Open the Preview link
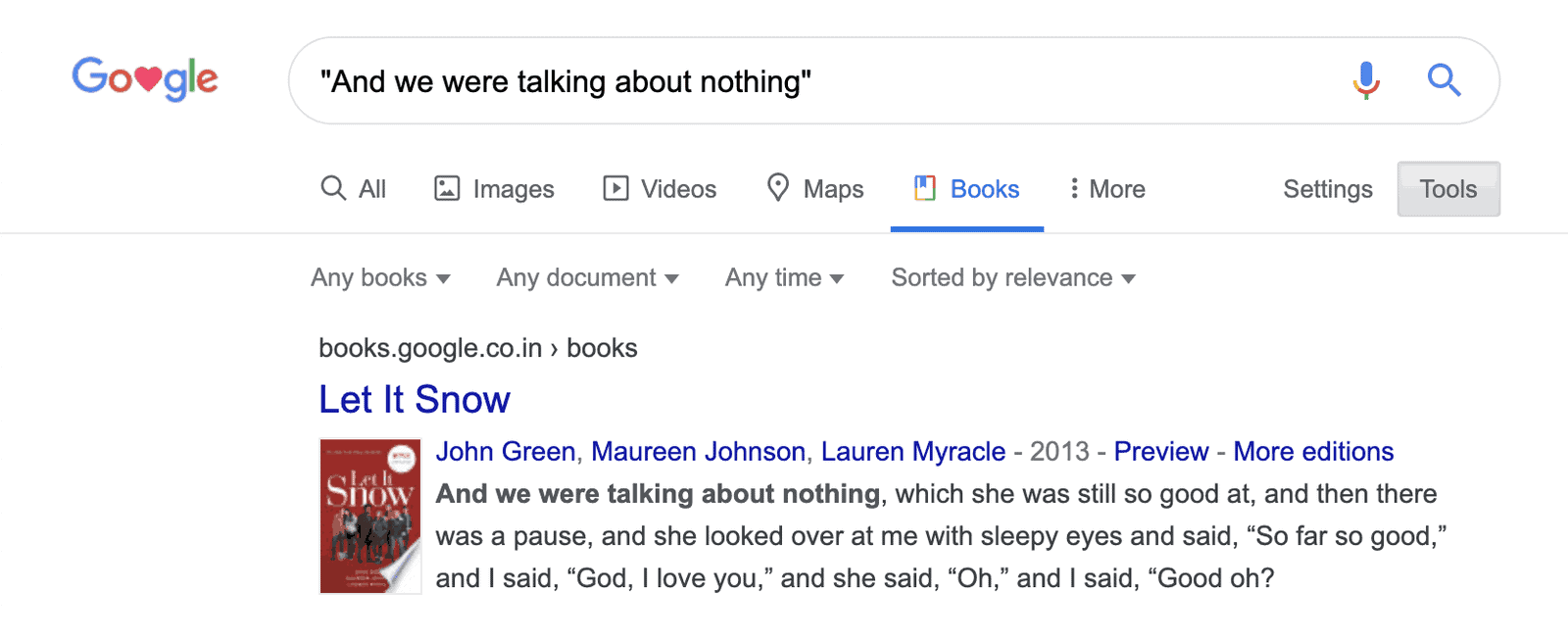 pyautogui.click(x=1160, y=452)
